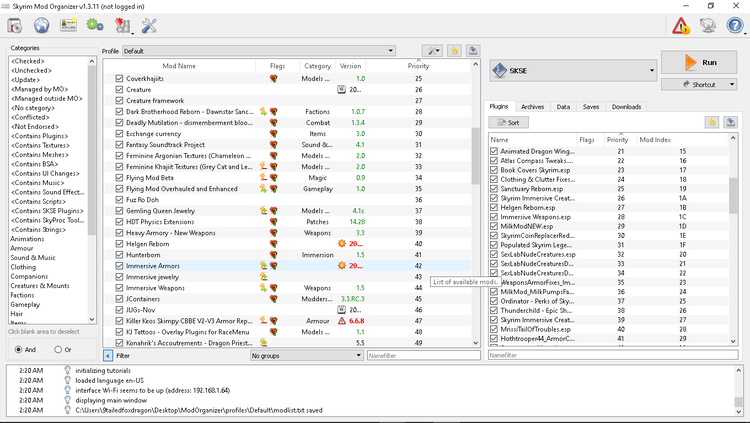
Task: Click the orange gear icon on Immersive Armors row
Action: click(x=342, y=266)
